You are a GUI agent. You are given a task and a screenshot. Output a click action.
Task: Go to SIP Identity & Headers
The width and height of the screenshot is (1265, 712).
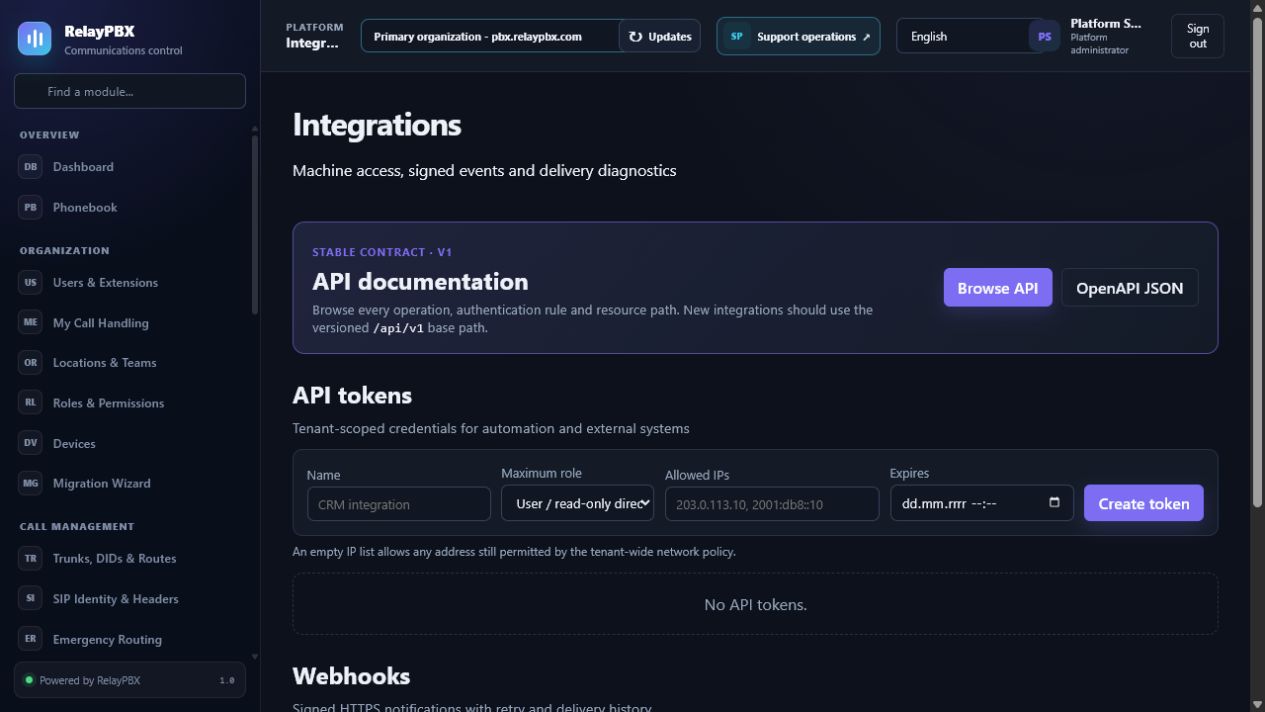130,599
